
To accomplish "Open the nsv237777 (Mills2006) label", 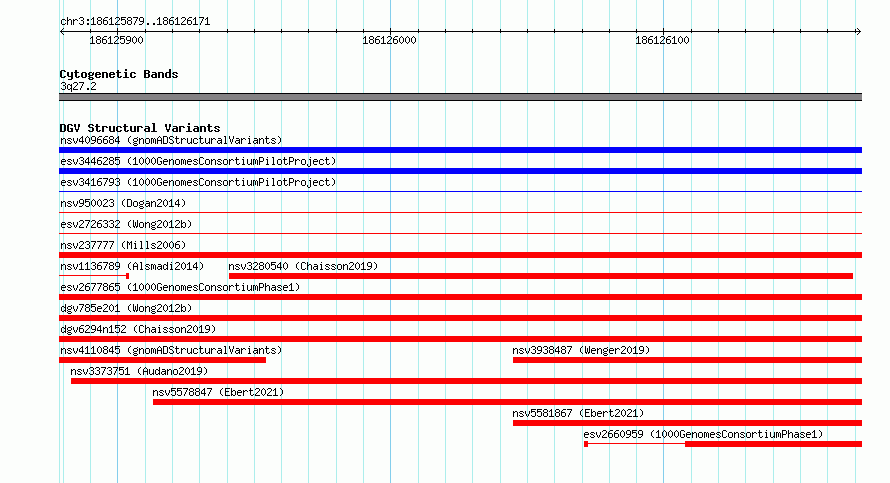I will (123, 245).
